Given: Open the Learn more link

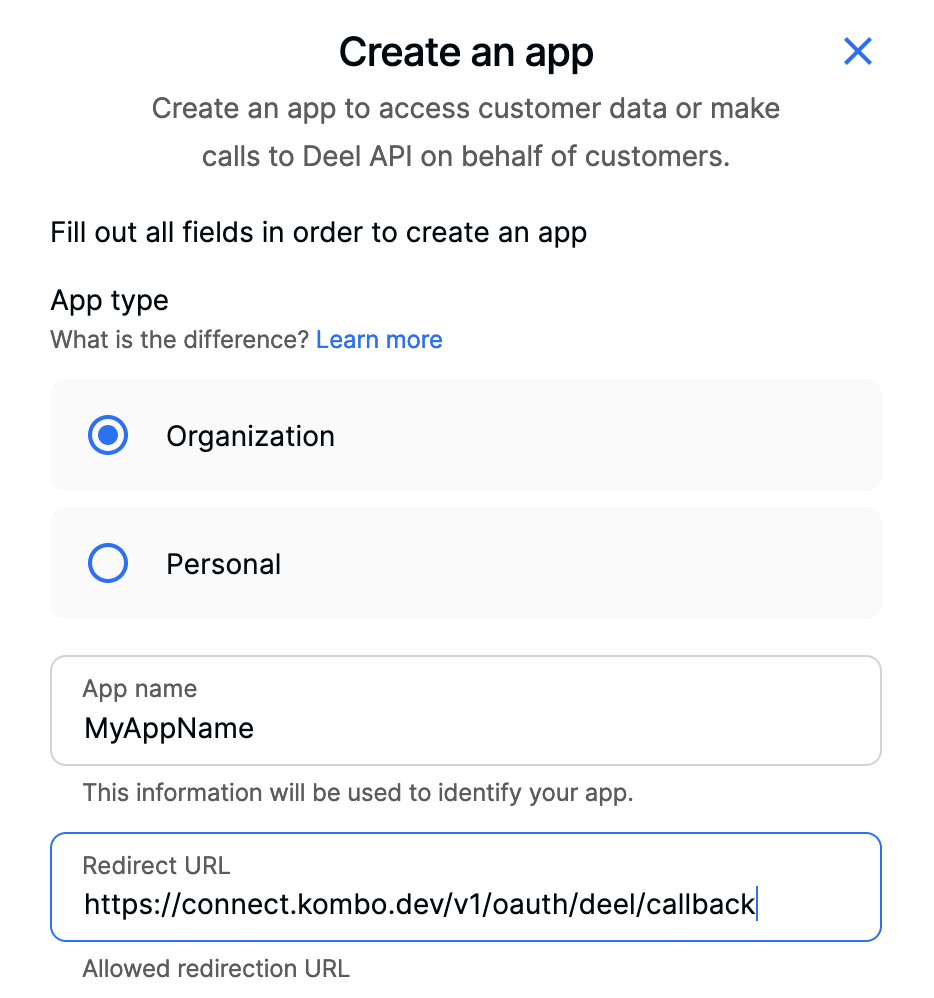Looking at the screenshot, I should pyautogui.click(x=379, y=340).
